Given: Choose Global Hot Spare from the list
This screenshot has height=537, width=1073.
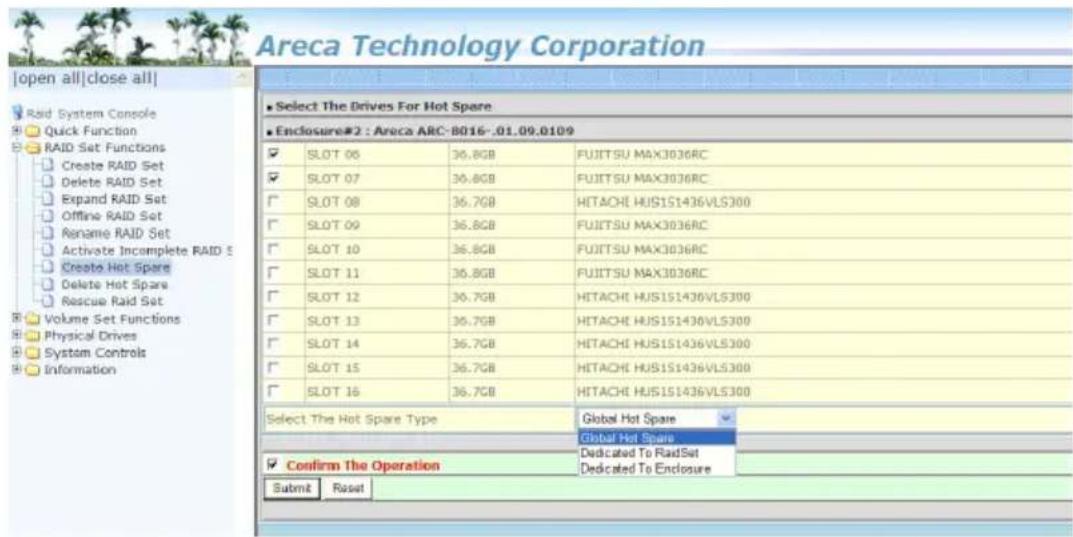Looking at the screenshot, I should (657, 438).
